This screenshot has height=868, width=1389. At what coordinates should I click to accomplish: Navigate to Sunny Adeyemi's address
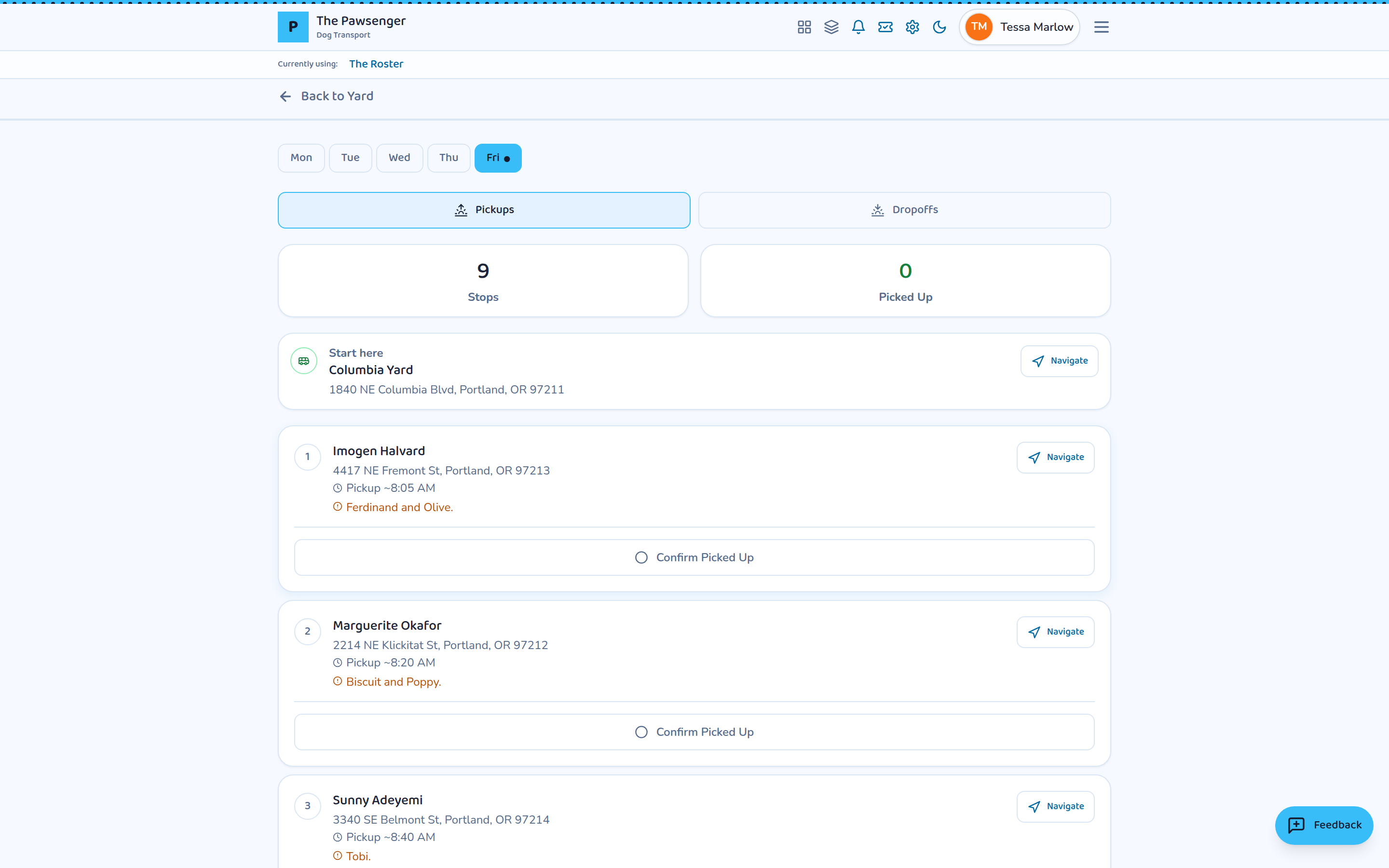(1055, 807)
